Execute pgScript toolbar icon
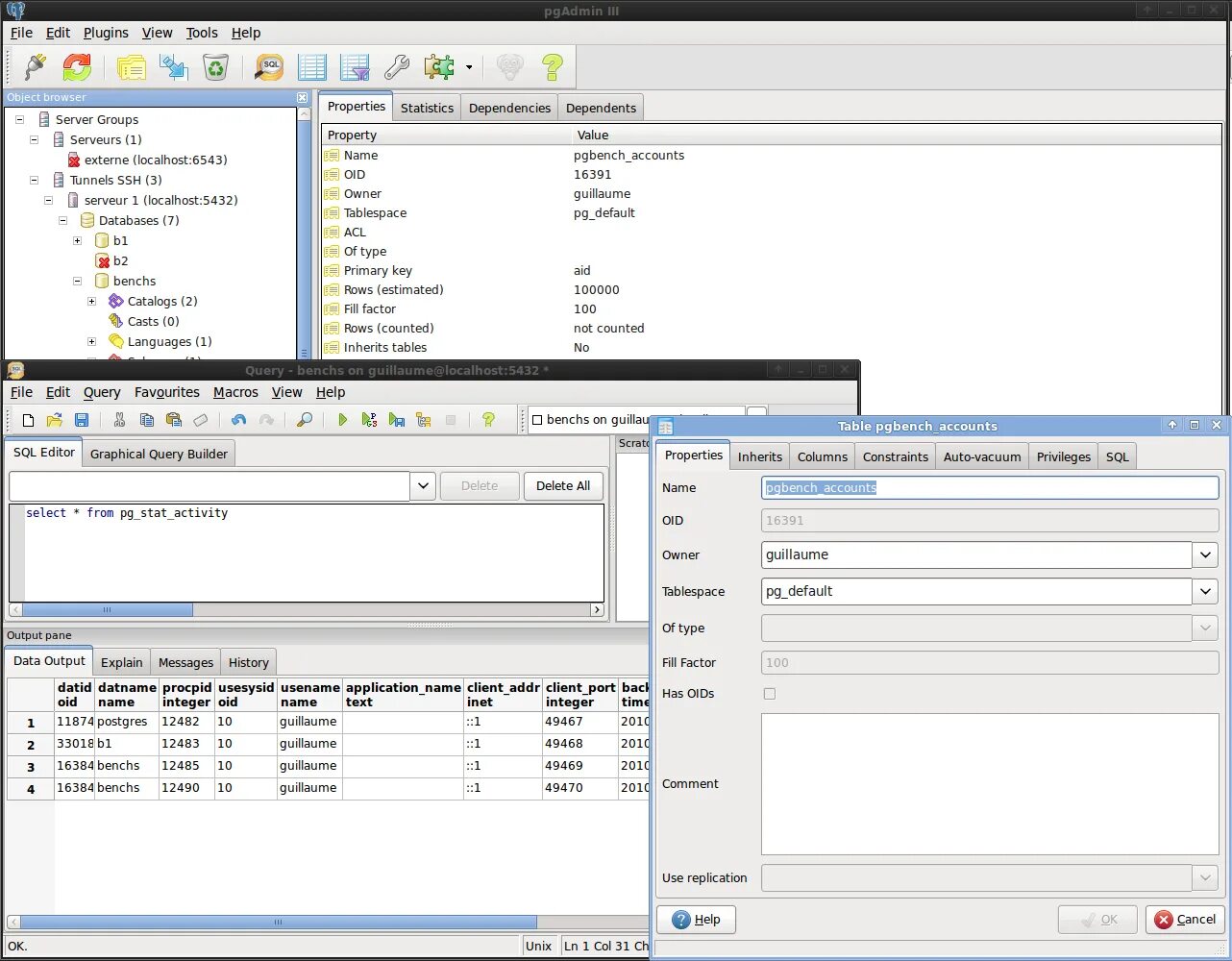The width and height of the screenshot is (1232, 961). pos(370,420)
